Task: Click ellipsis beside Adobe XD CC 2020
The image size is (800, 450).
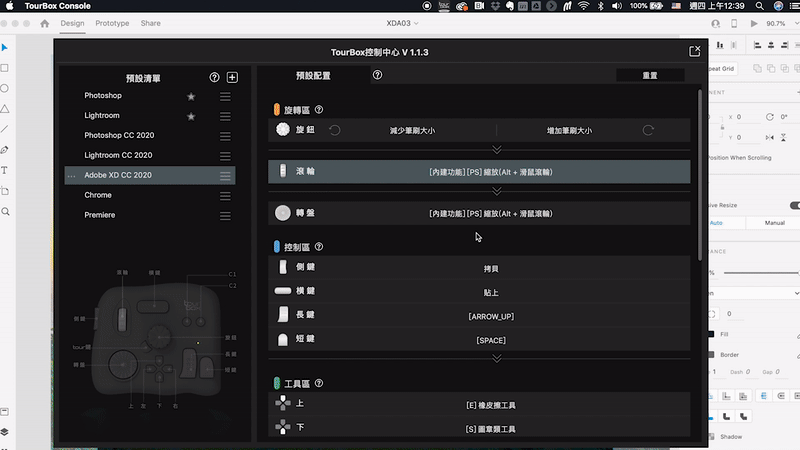Action: tap(71, 176)
